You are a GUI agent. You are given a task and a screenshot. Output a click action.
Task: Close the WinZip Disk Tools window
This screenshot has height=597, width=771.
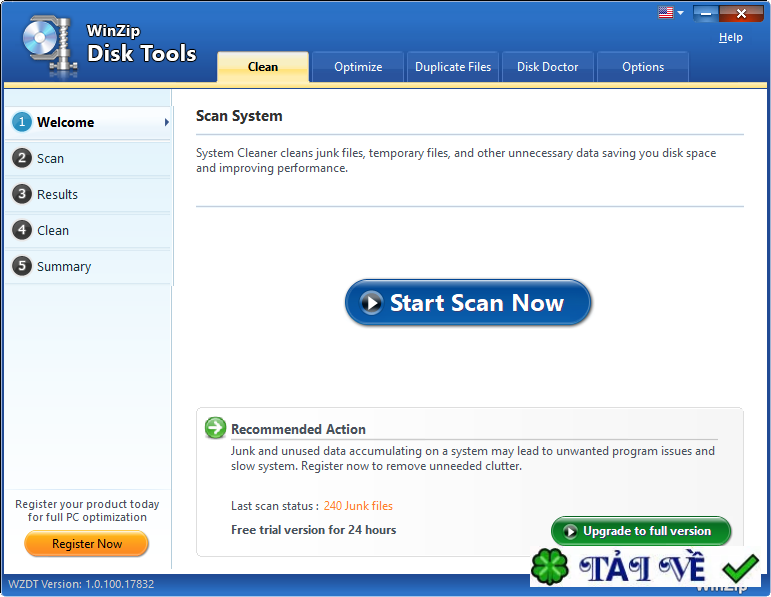point(741,13)
